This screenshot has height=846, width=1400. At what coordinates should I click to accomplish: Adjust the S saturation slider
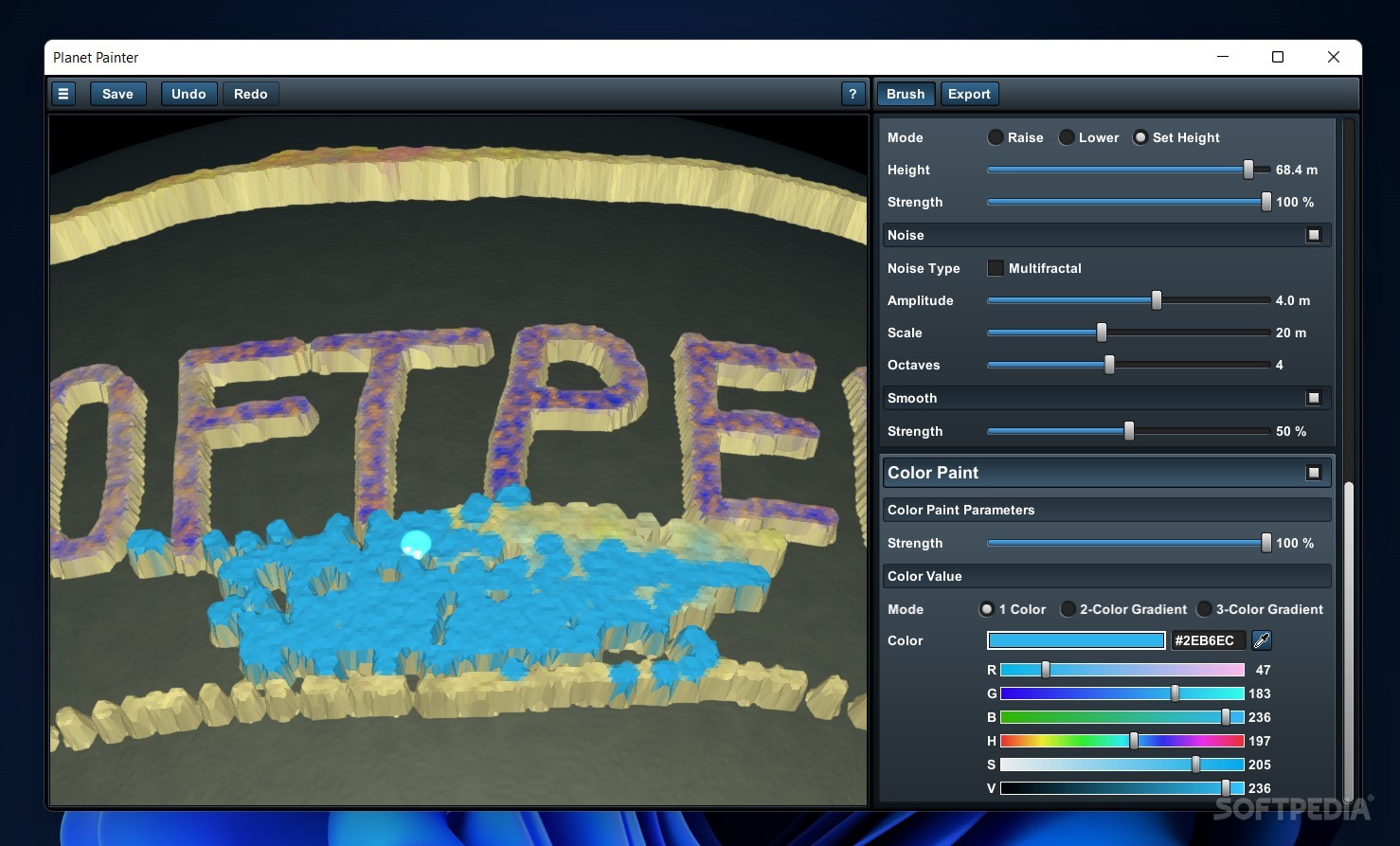pos(1122,765)
